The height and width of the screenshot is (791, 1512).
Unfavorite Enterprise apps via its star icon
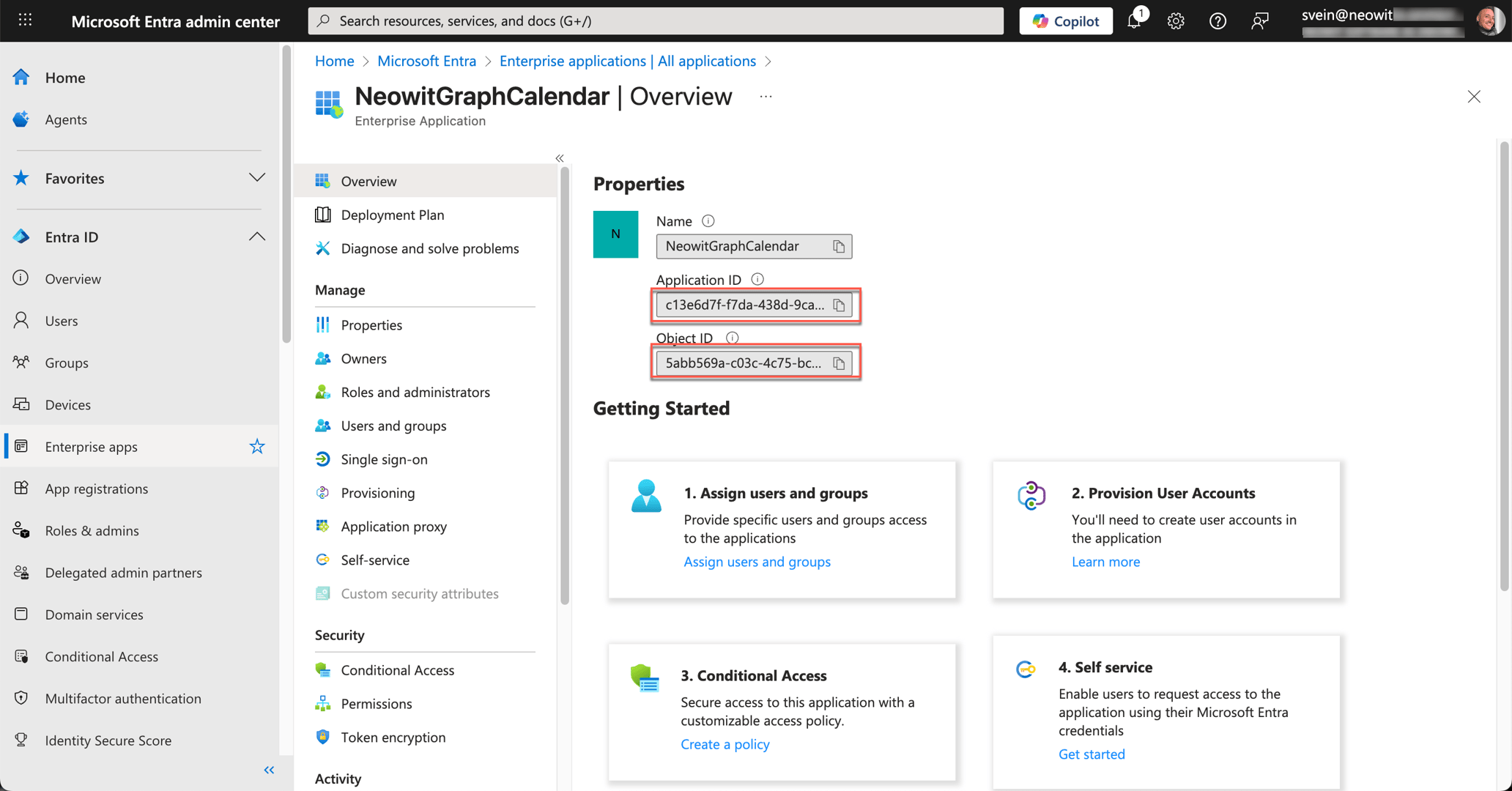pyautogui.click(x=257, y=446)
